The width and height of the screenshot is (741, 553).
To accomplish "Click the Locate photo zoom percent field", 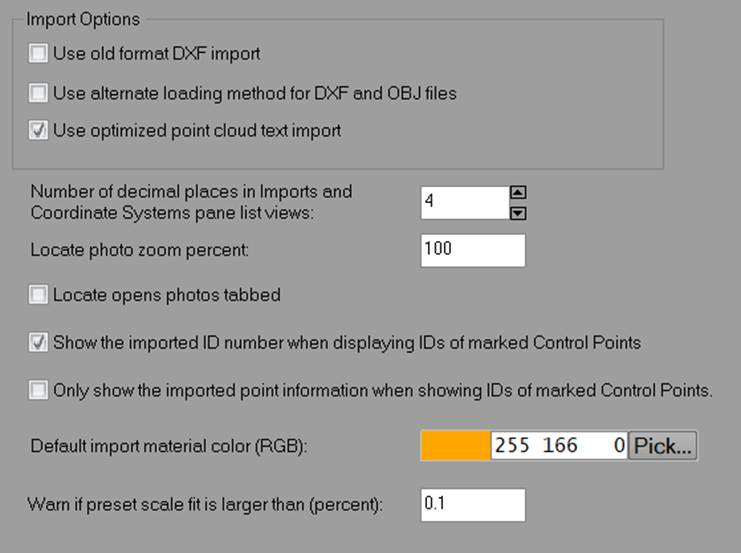I will click(x=472, y=250).
